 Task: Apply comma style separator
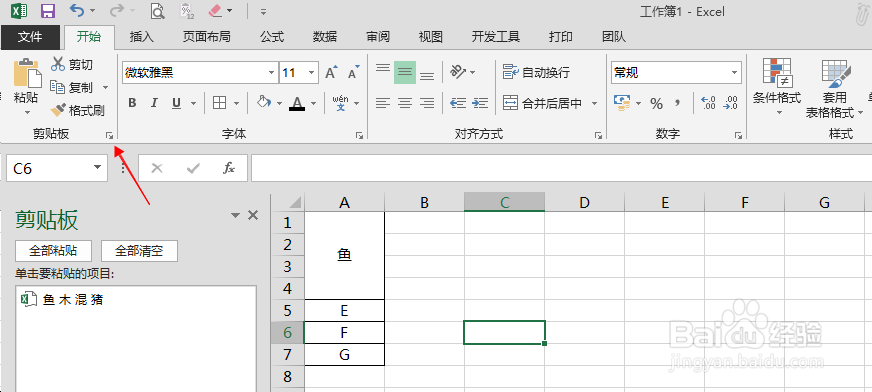(677, 103)
